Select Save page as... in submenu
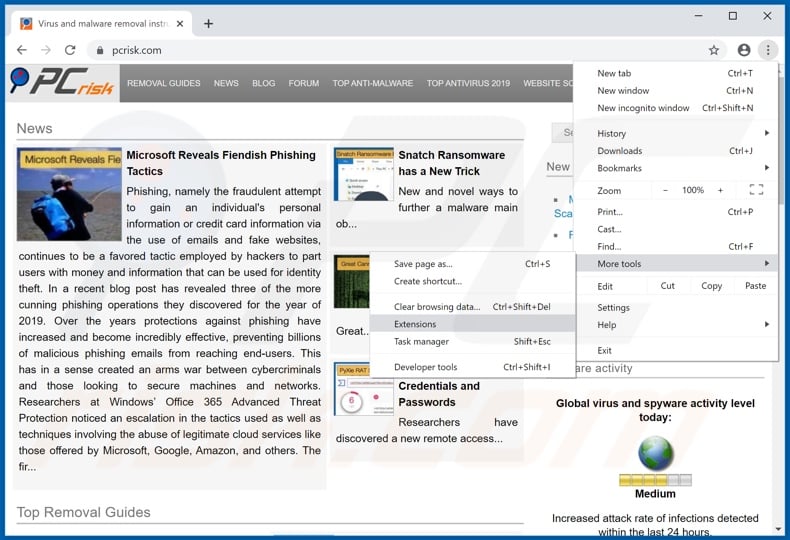The width and height of the screenshot is (790, 540). 472,264
